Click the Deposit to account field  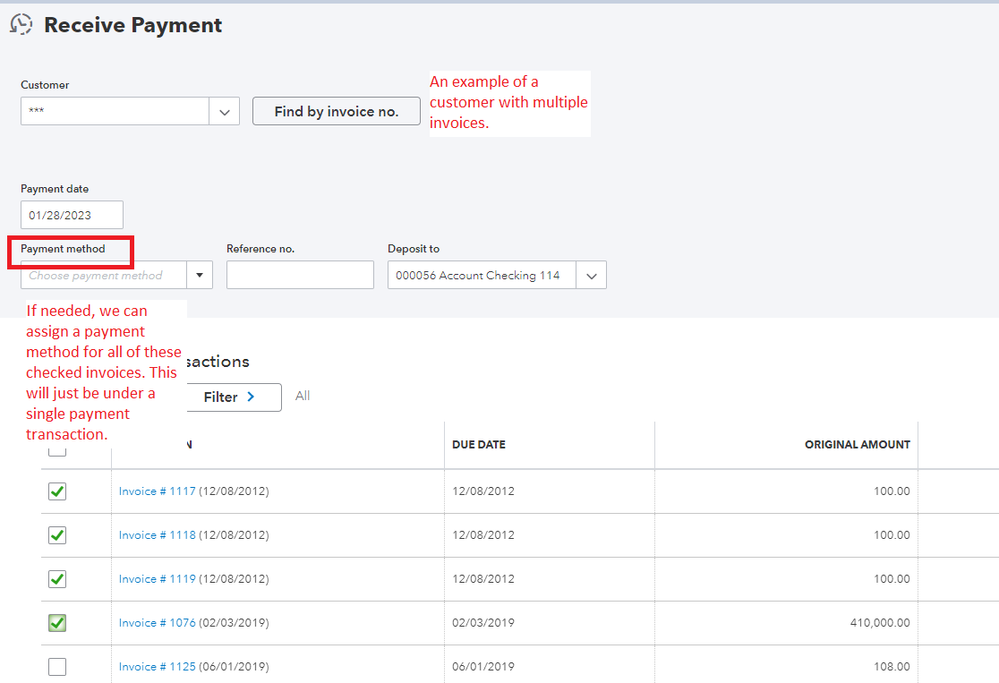click(482, 275)
